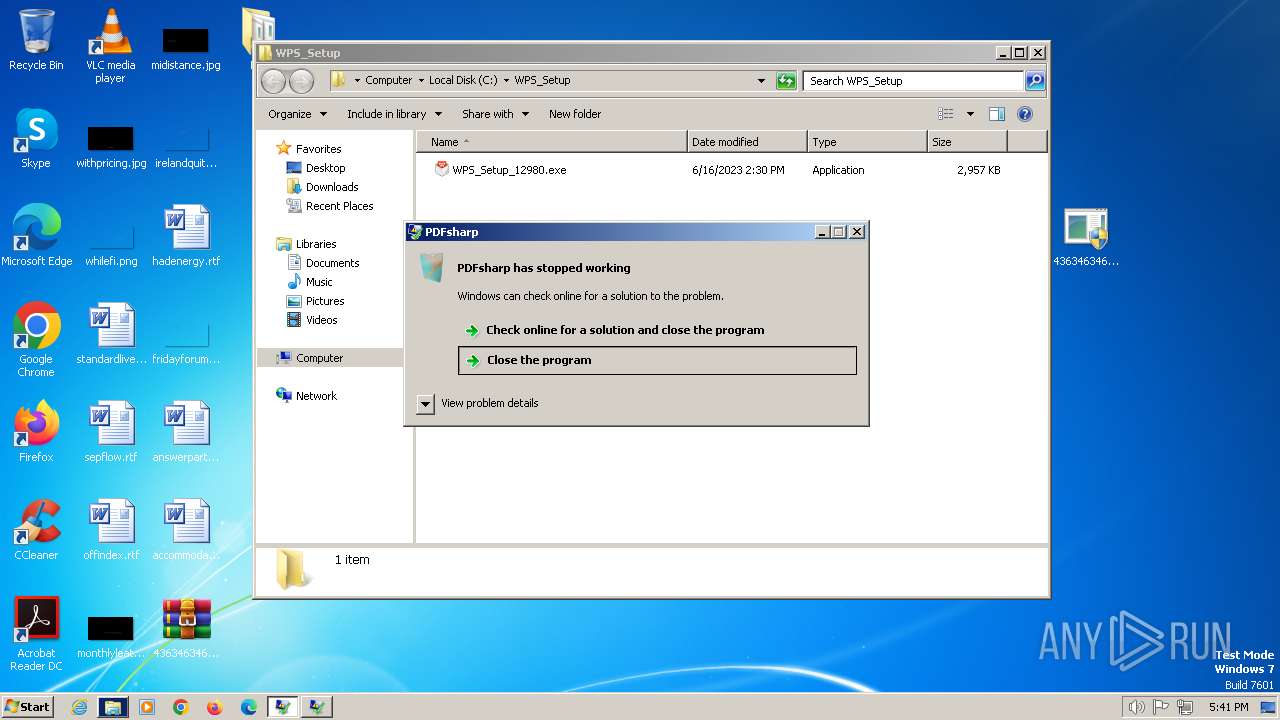The height and width of the screenshot is (720, 1280).
Task: Click Edge icon in taskbar
Action: 249,707
